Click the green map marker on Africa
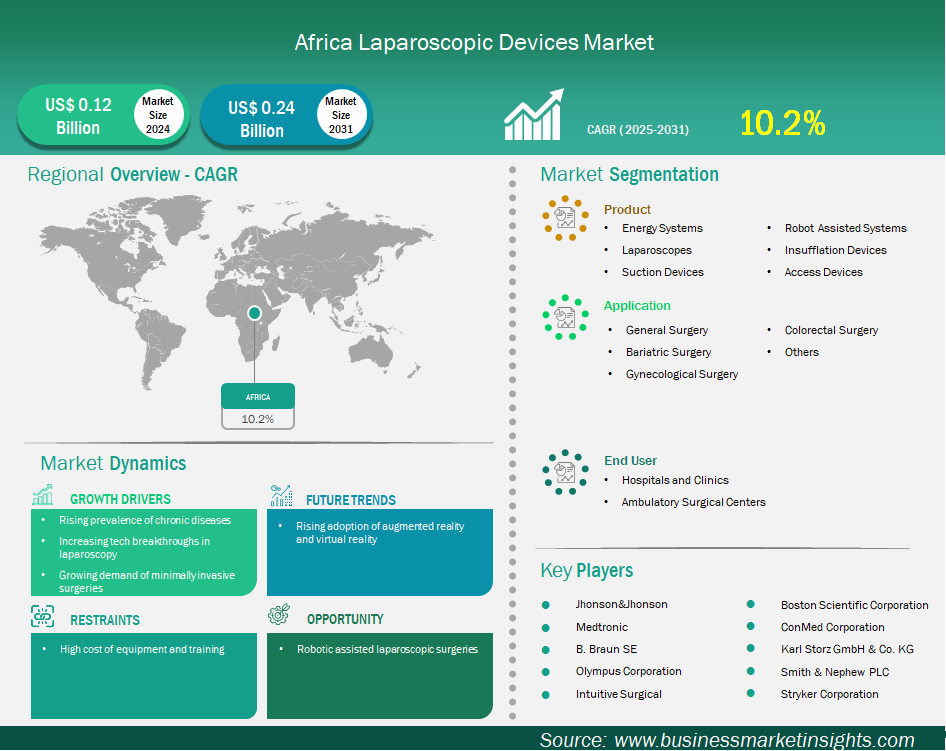This screenshot has height=751, width=946. tap(255, 313)
